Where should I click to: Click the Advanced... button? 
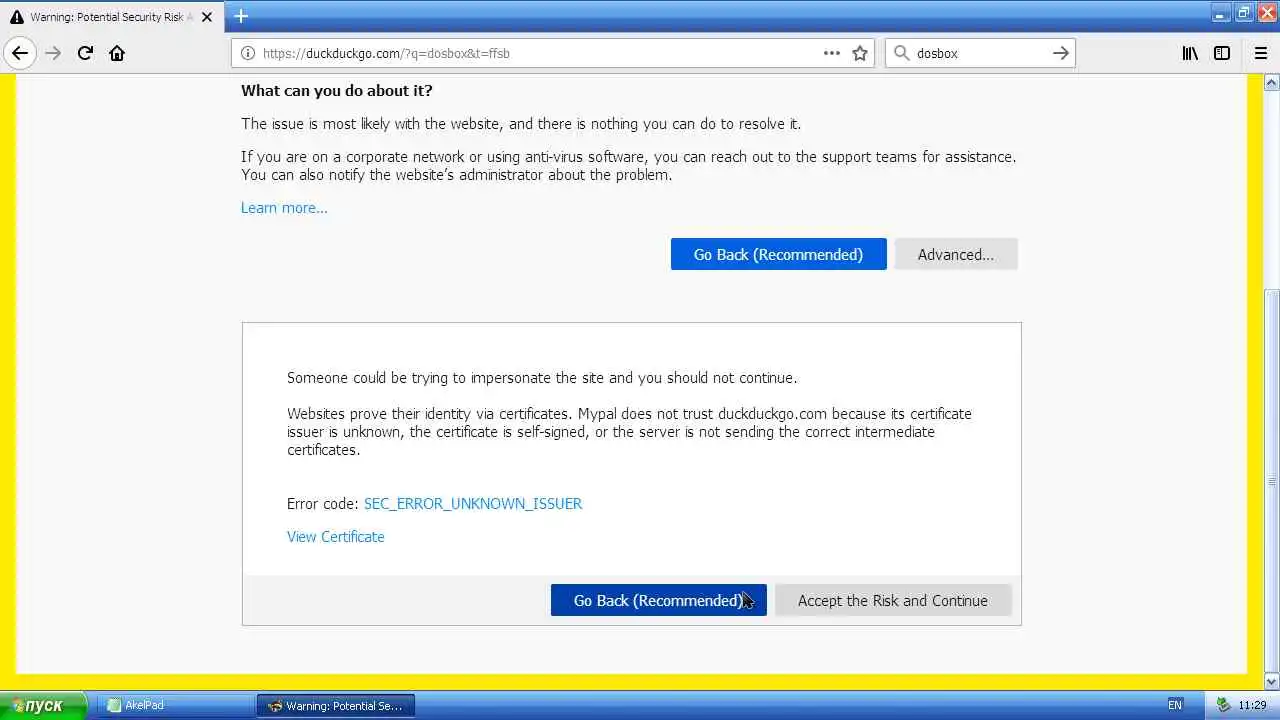pyautogui.click(x=956, y=254)
